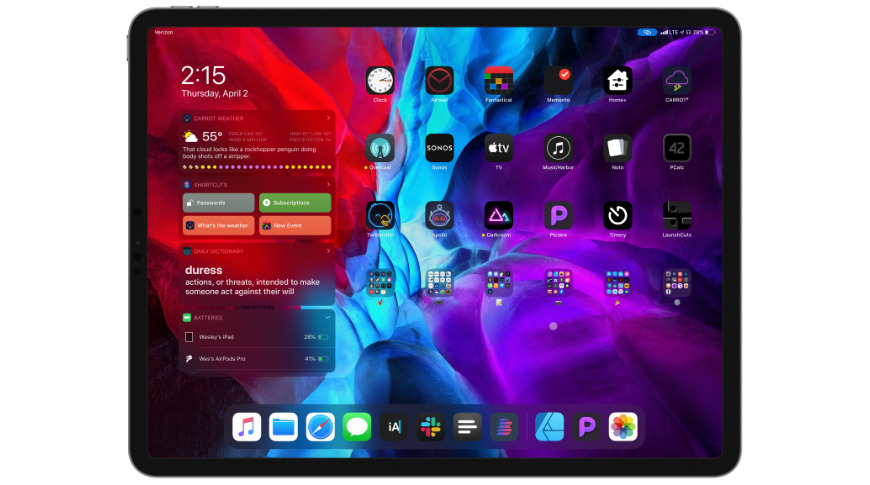Open the CARROT weather app icon
Screen dimensions: 870x485
[677, 80]
